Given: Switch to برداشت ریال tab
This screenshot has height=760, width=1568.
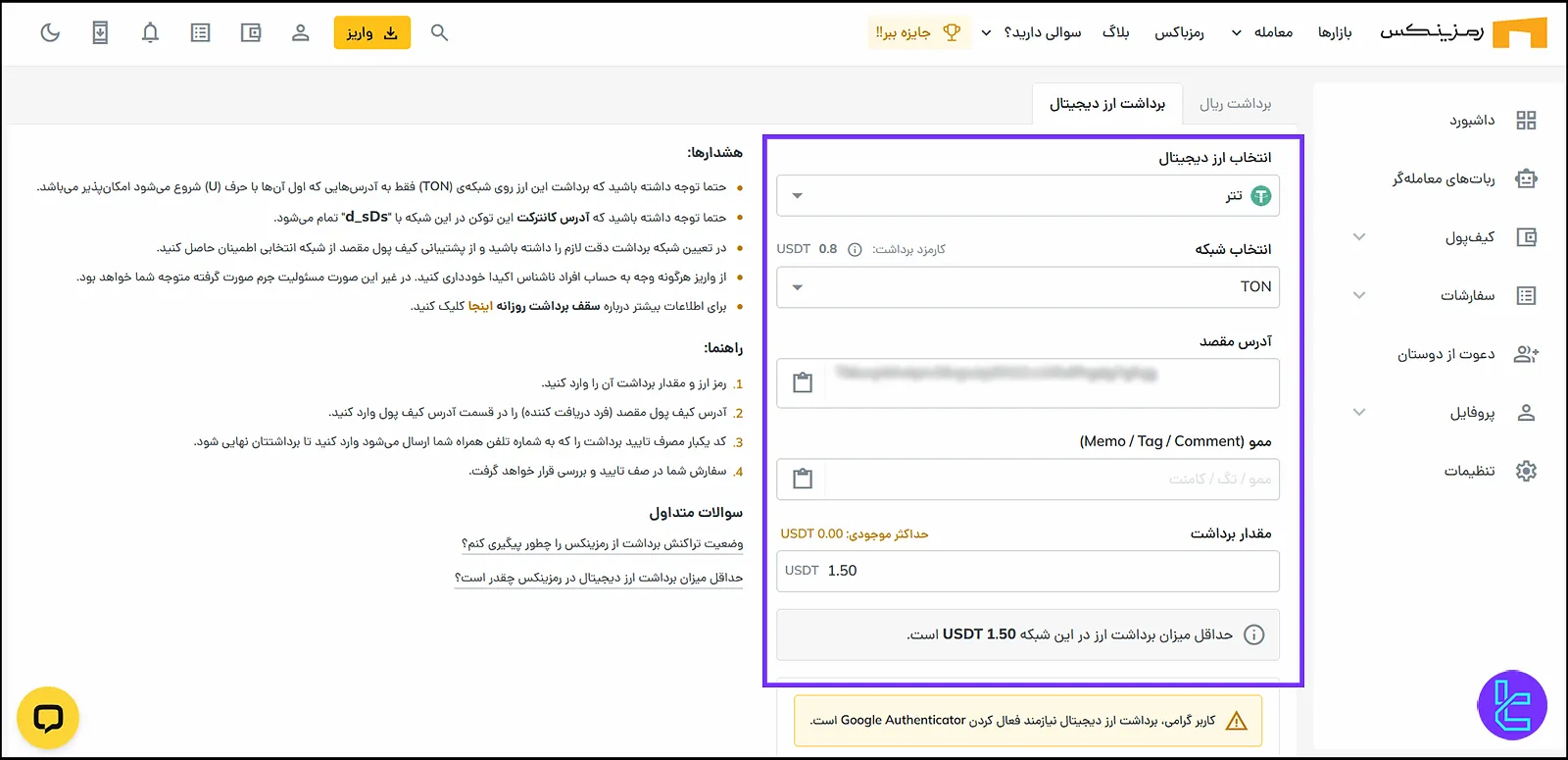Looking at the screenshot, I should 1235,104.
